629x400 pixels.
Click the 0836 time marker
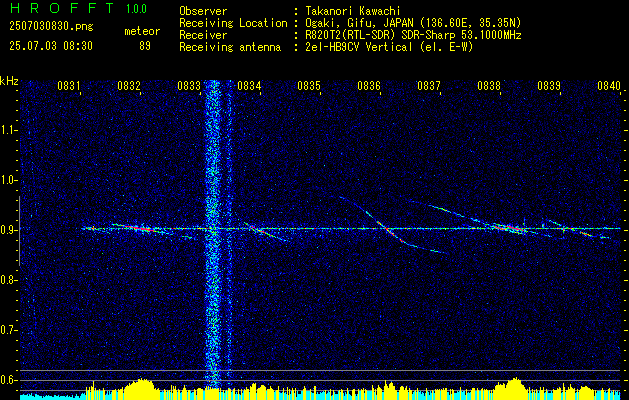coord(369,86)
